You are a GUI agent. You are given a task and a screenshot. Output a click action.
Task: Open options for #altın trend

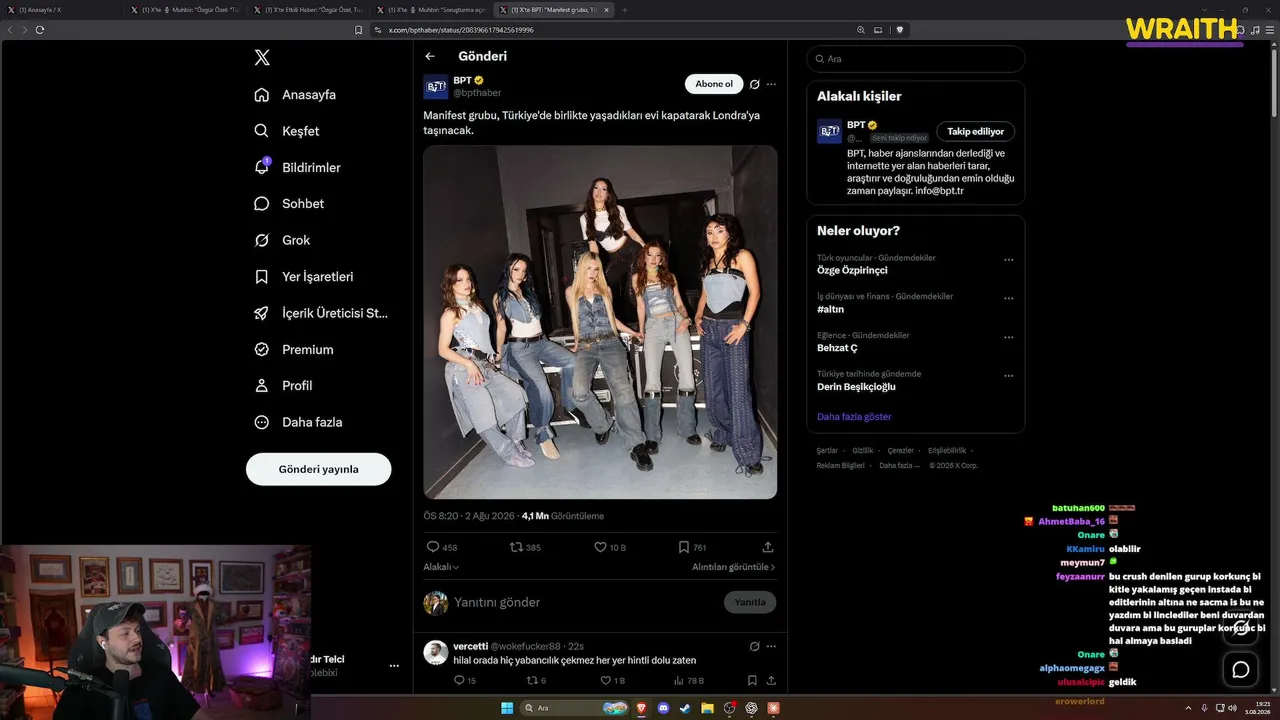click(x=1009, y=298)
